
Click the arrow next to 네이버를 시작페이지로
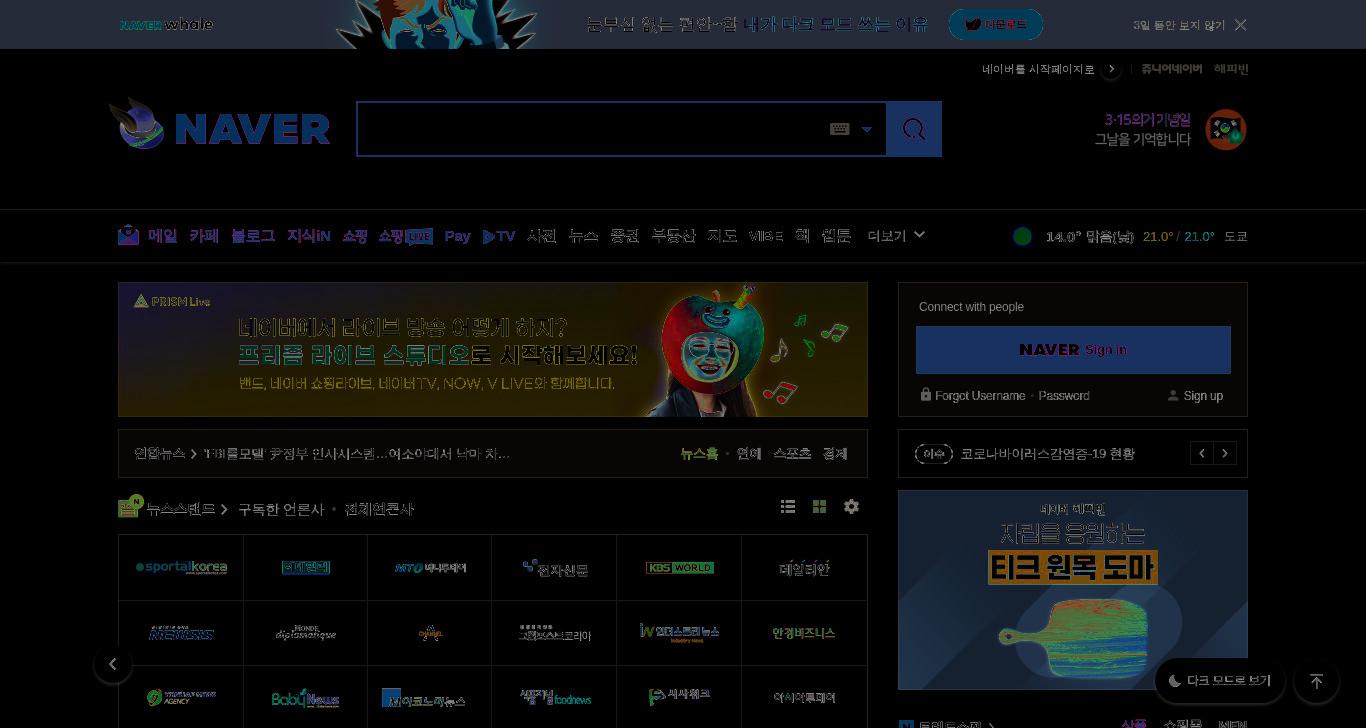[1111, 69]
